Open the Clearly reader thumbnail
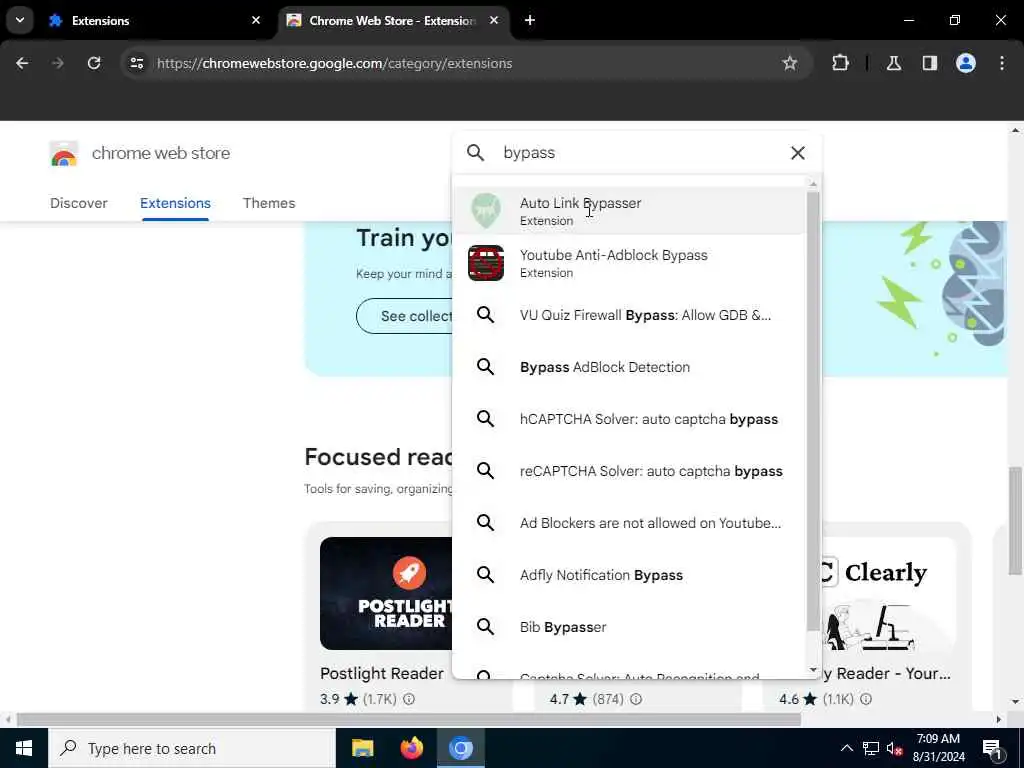The width and height of the screenshot is (1024, 768). pos(888,593)
